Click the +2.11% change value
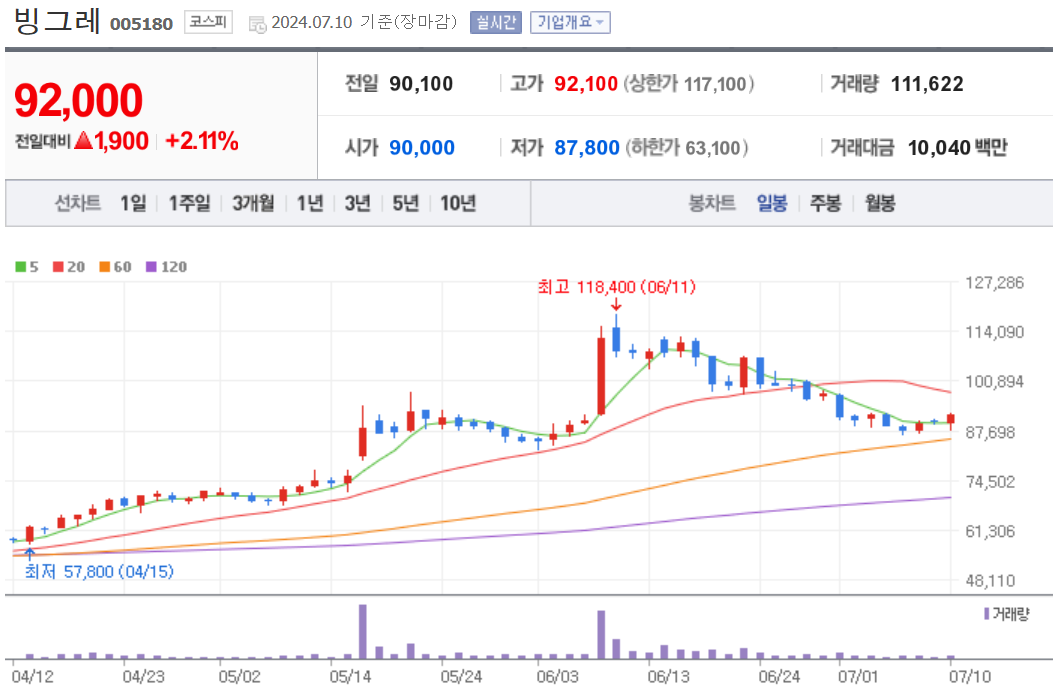This screenshot has width=1053, height=688. pos(201,141)
